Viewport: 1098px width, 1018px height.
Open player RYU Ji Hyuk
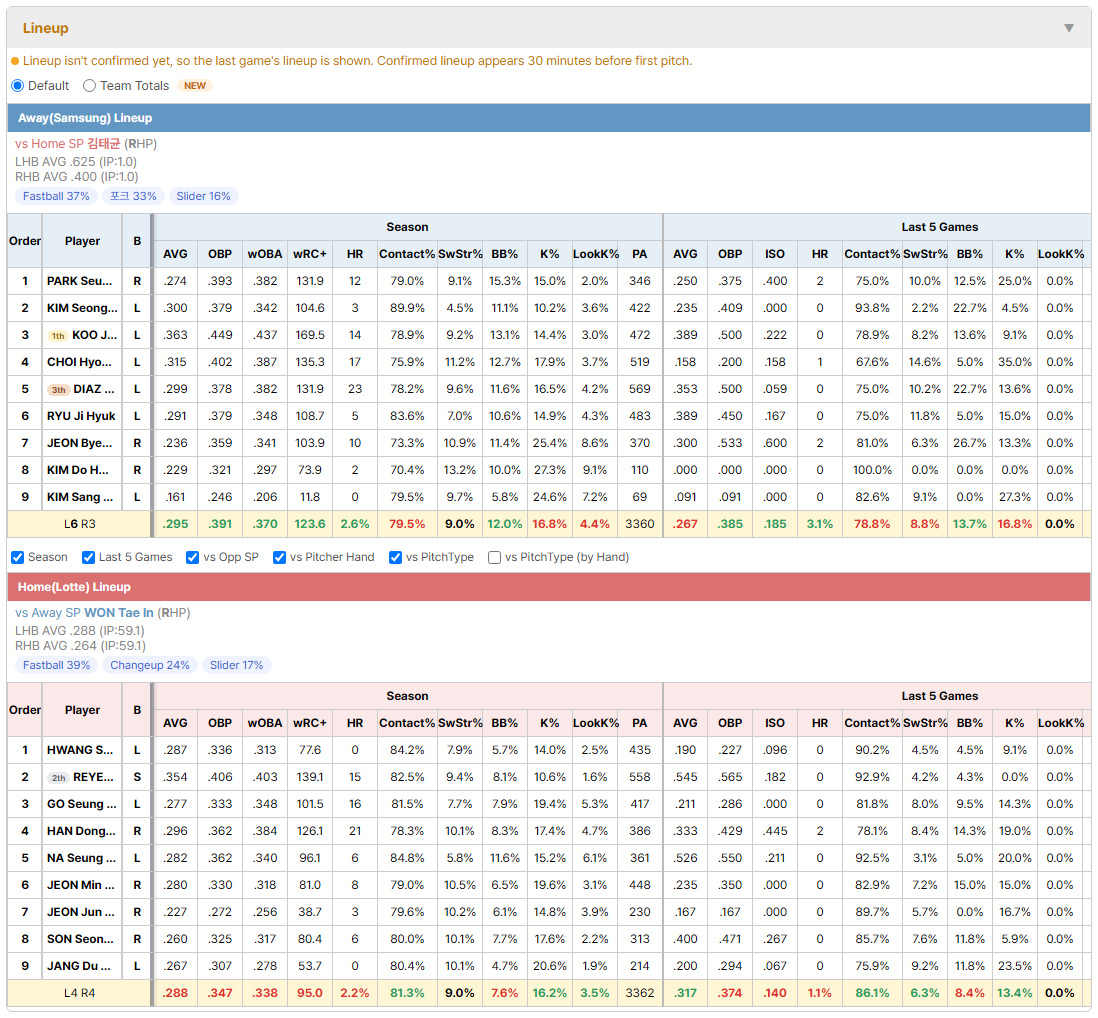click(81, 416)
